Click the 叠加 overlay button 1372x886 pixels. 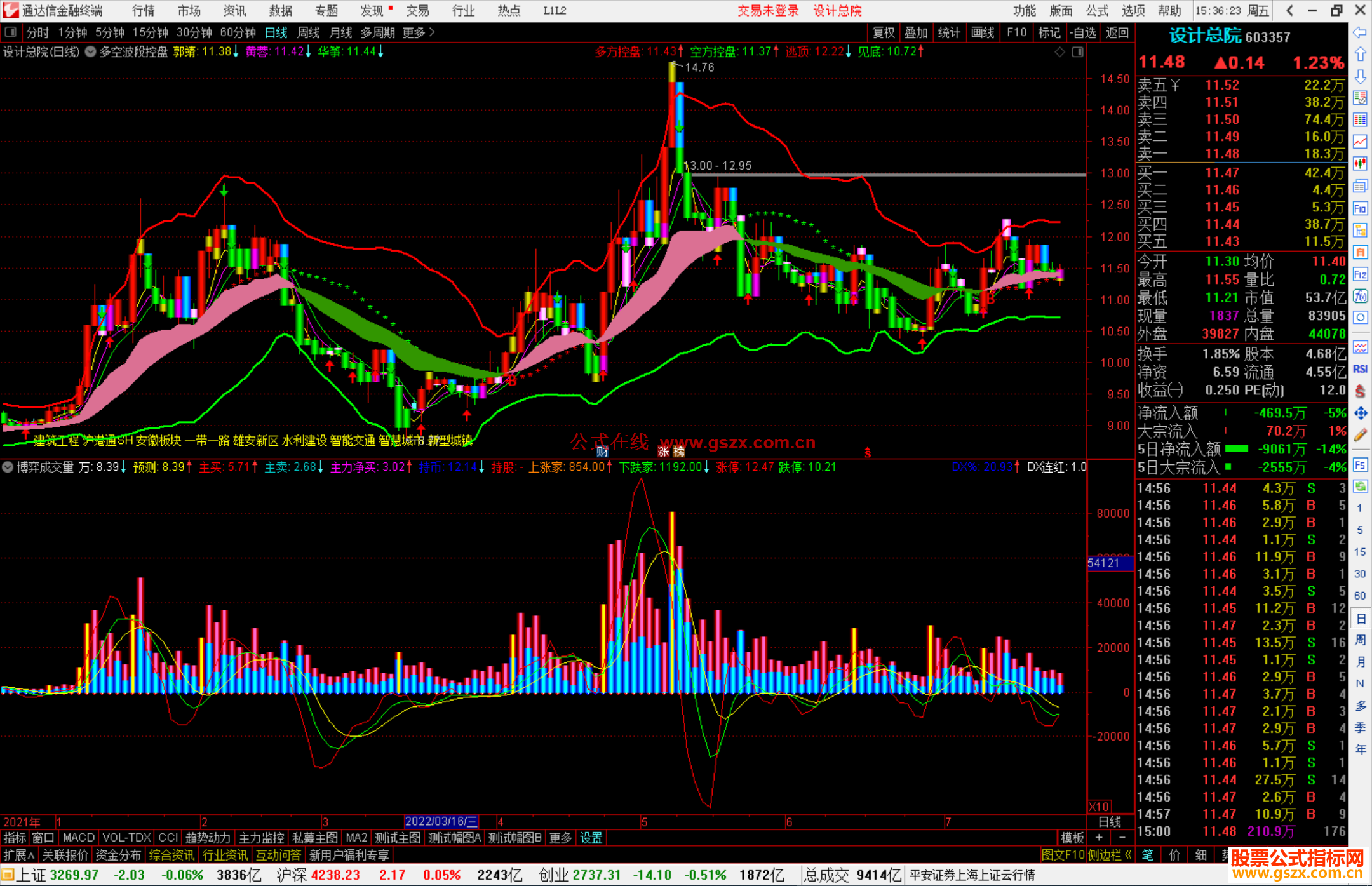click(x=916, y=32)
